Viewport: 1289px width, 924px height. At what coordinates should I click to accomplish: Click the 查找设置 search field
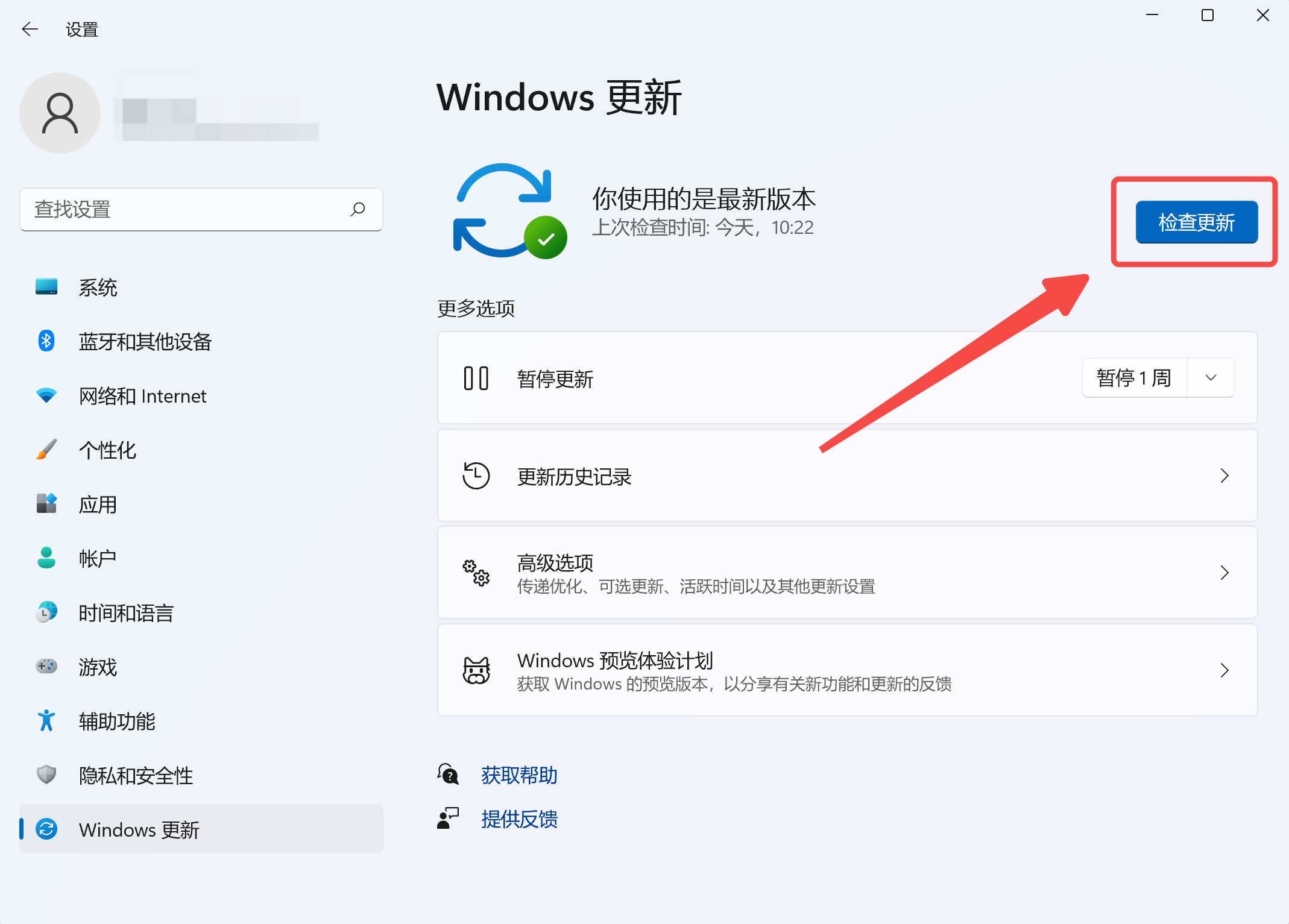[201, 209]
